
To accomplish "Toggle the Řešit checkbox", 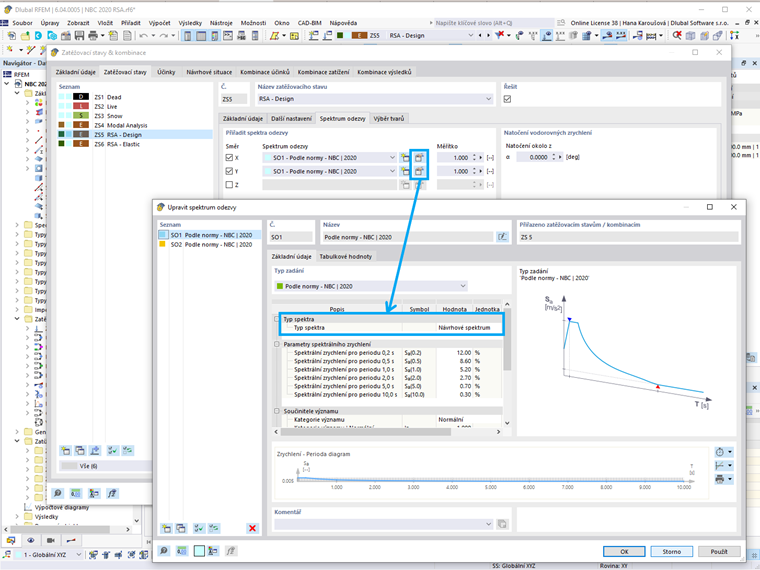I will click(x=507, y=99).
